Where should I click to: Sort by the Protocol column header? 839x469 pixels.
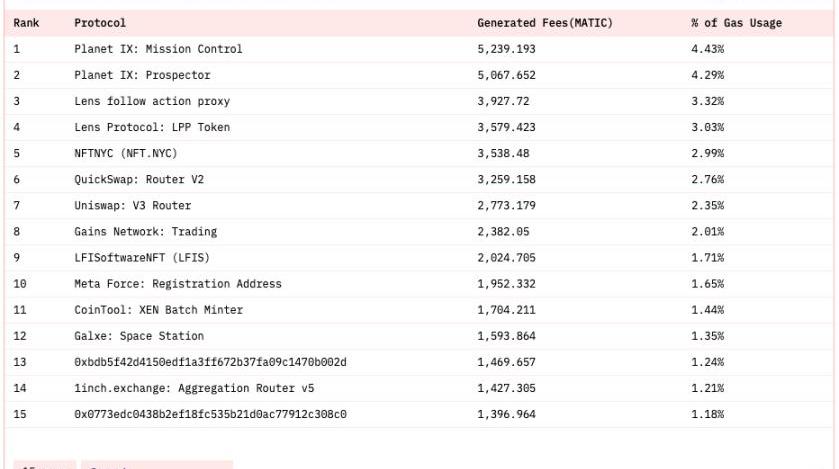pyautogui.click(x=100, y=23)
